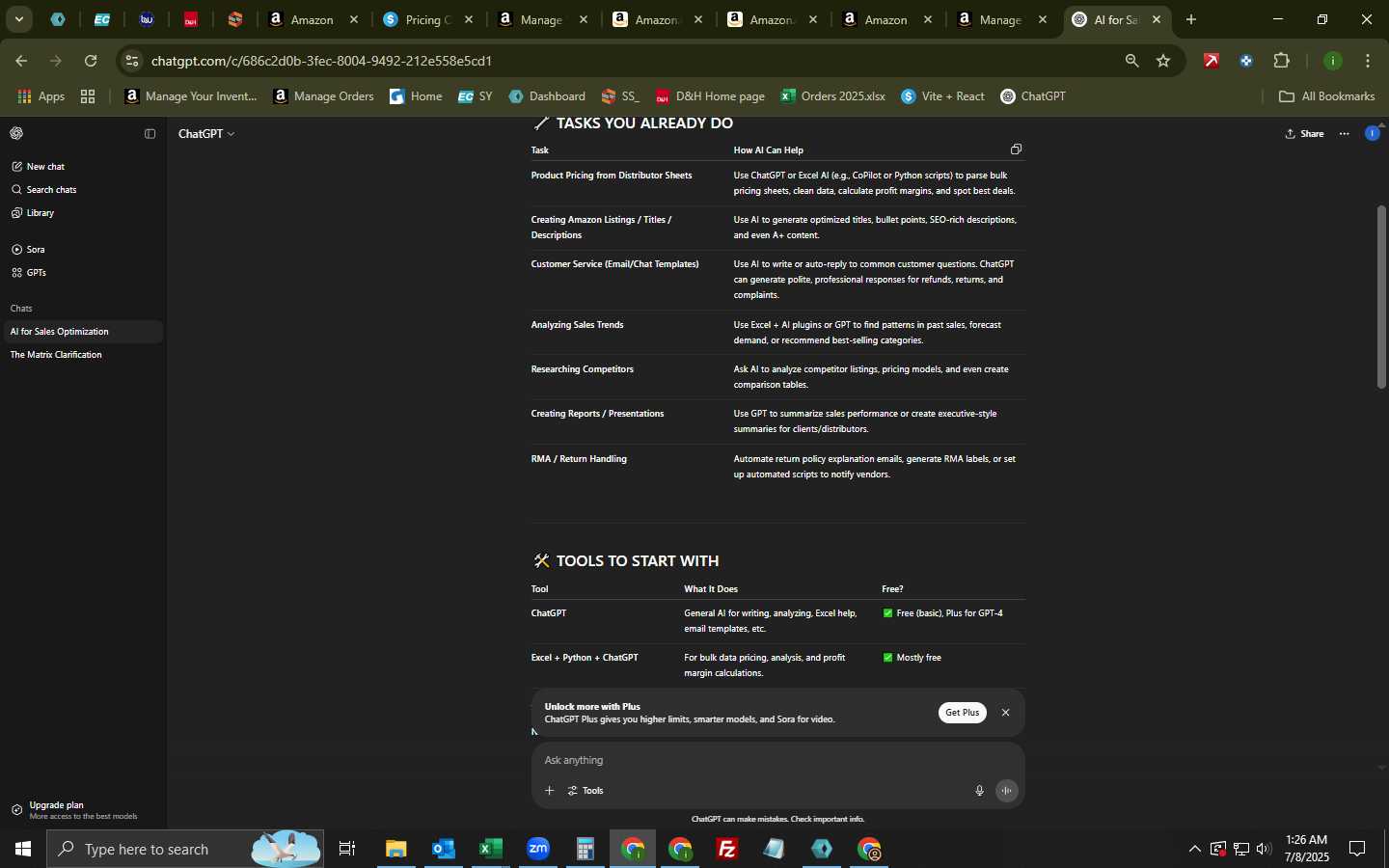Open the browser tab search dropdown

coord(18,19)
